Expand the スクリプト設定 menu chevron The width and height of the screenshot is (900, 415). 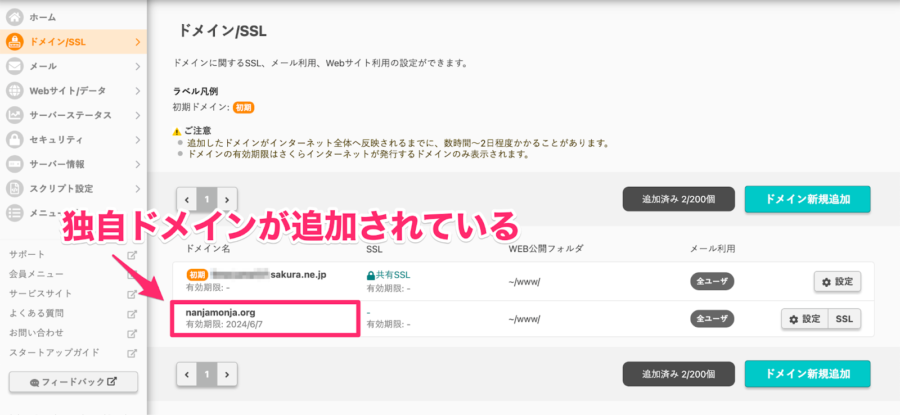[138, 189]
